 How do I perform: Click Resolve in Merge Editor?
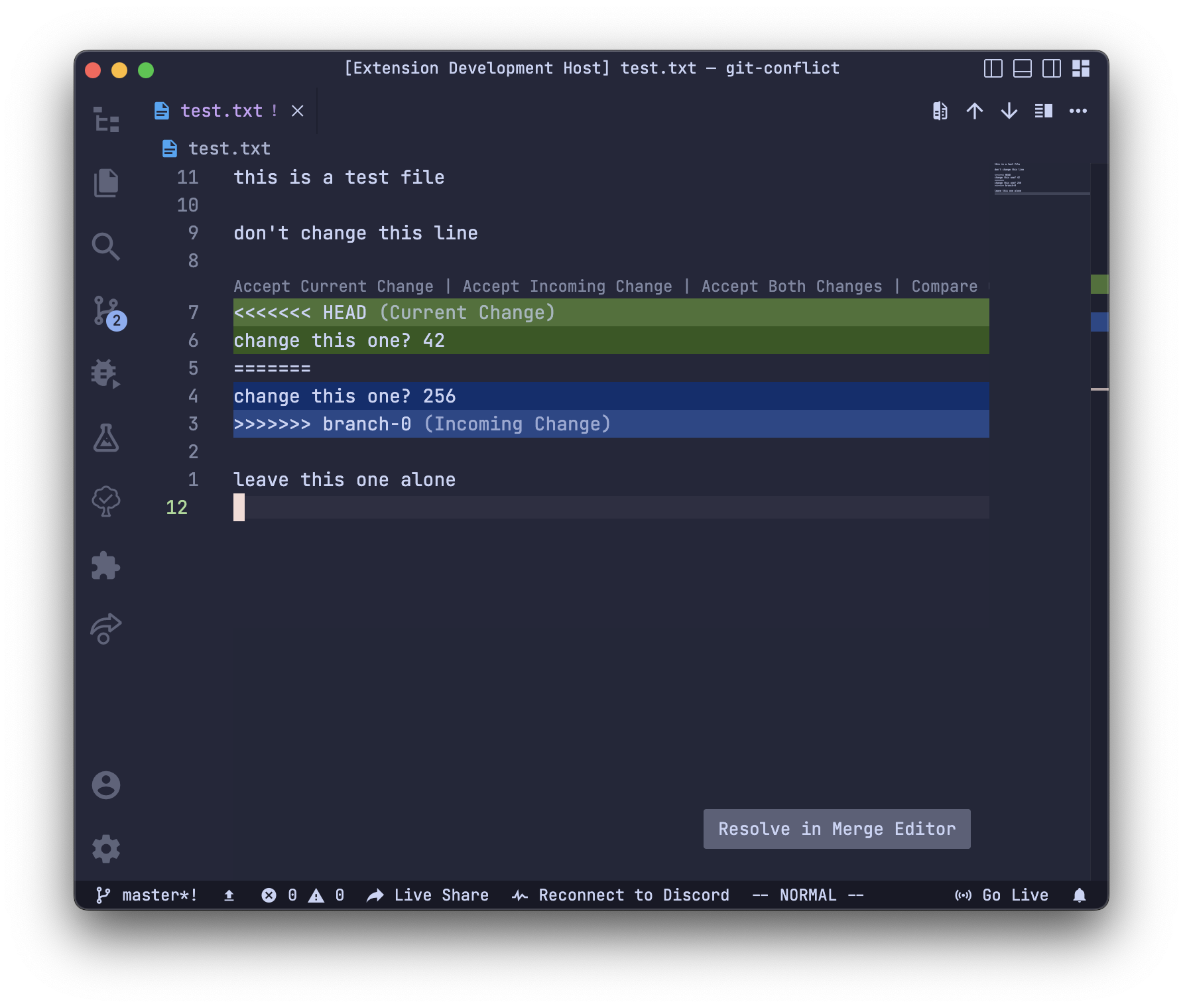tap(836, 828)
